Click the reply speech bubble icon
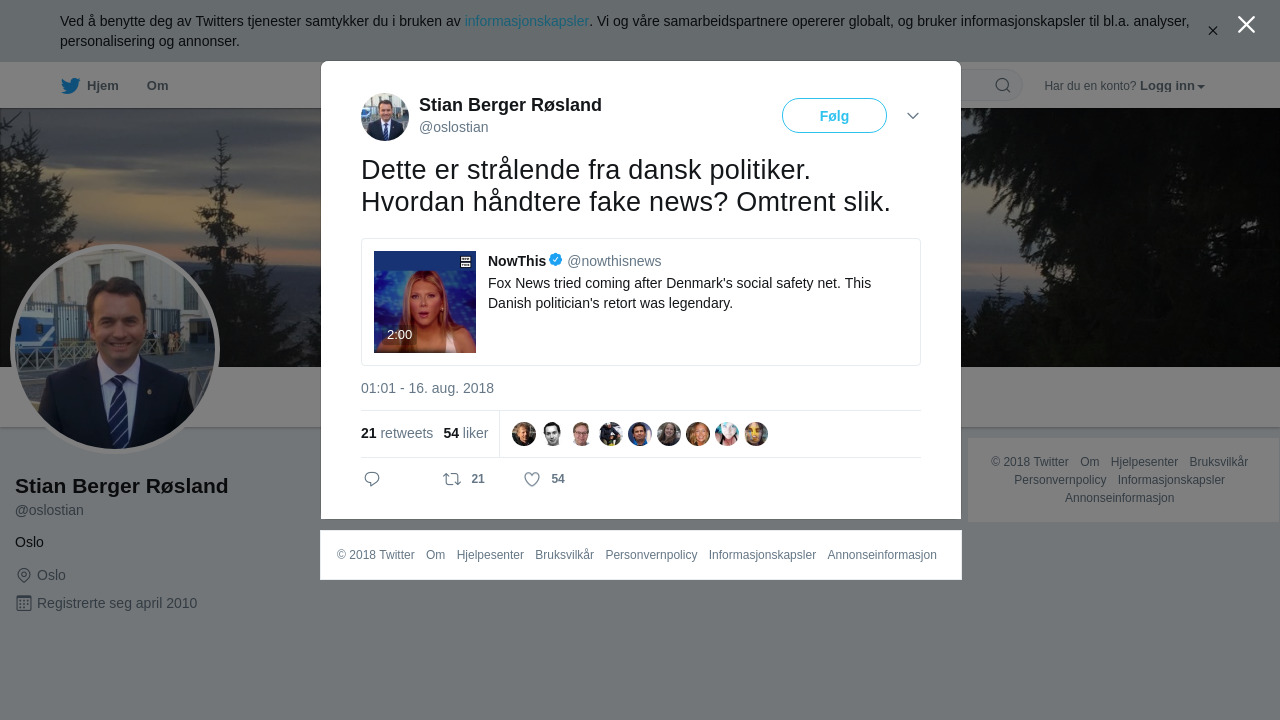1280x720 pixels. [372, 479]
